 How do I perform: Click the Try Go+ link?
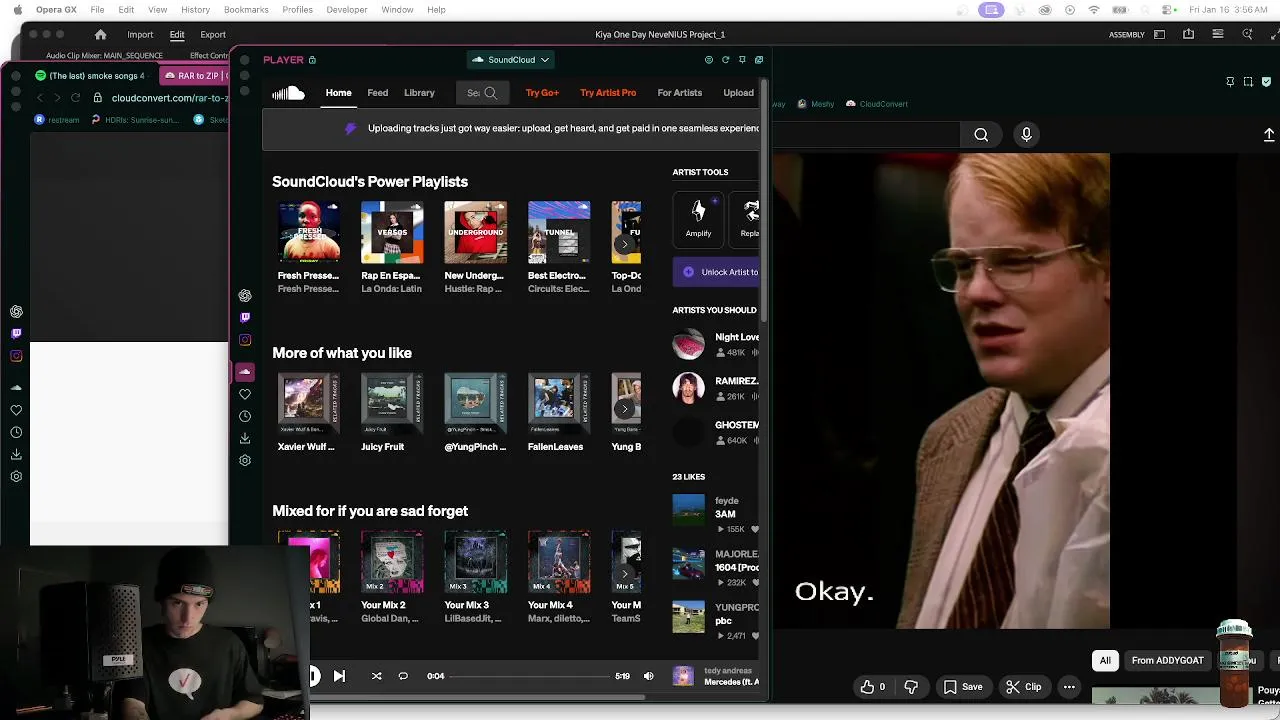(542, 93)
